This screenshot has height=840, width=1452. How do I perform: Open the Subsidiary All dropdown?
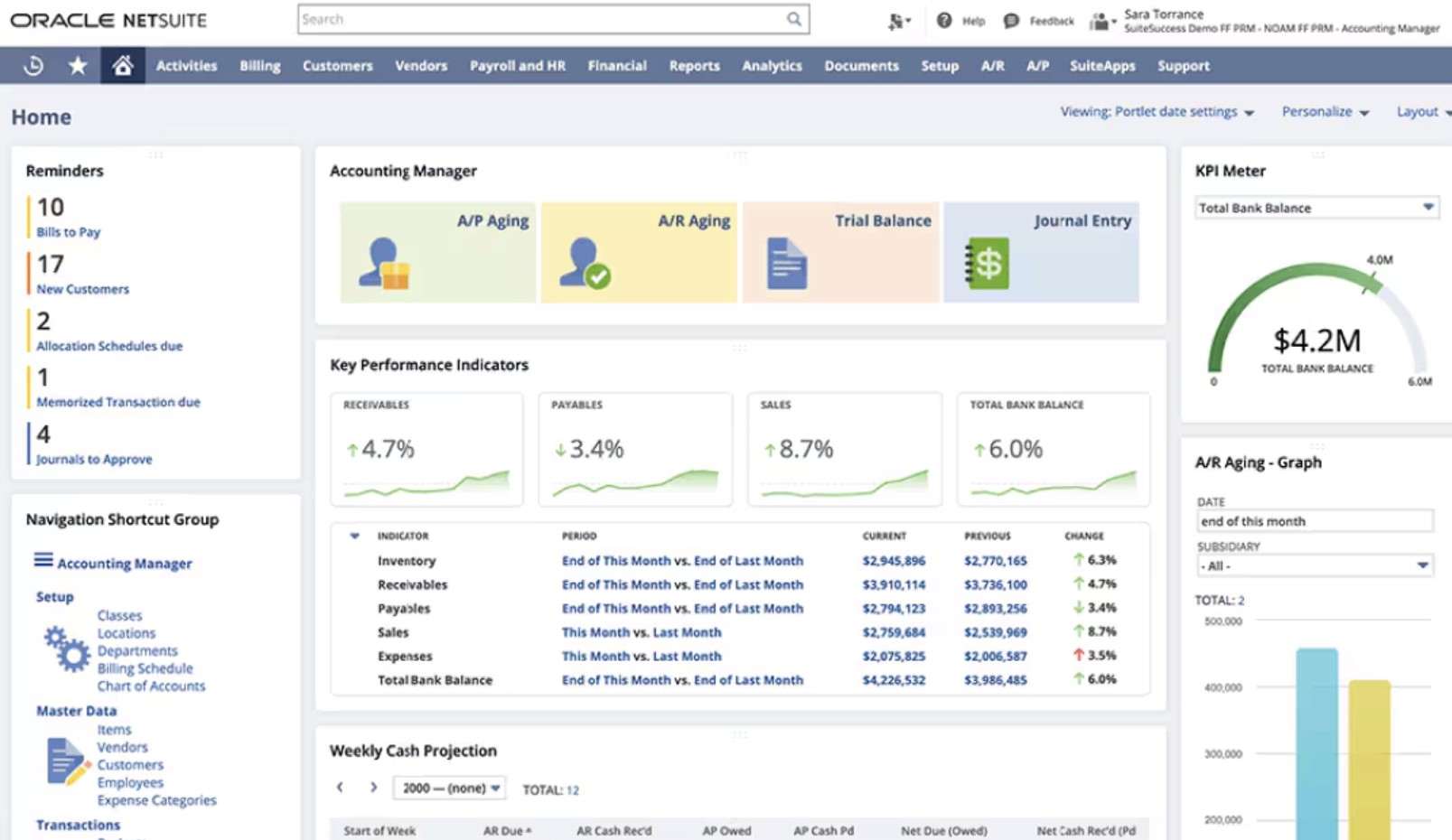coord(1315,566)
